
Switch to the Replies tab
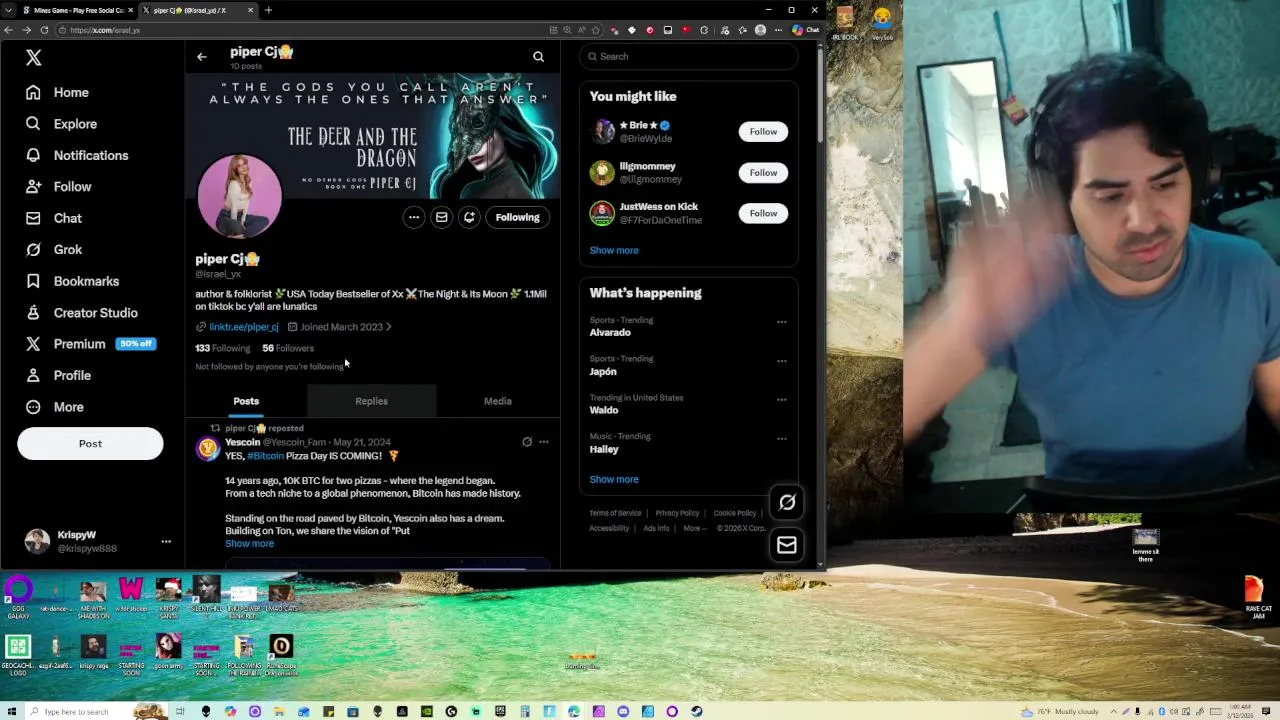(x=371, y=401)
